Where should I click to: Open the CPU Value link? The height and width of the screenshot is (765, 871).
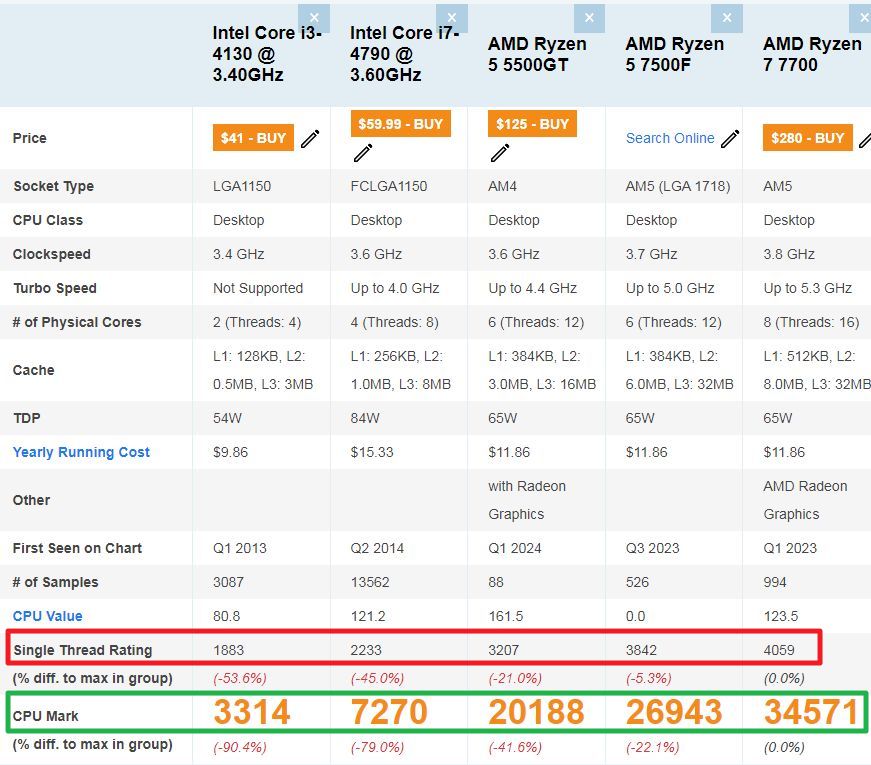pos(47,616)
